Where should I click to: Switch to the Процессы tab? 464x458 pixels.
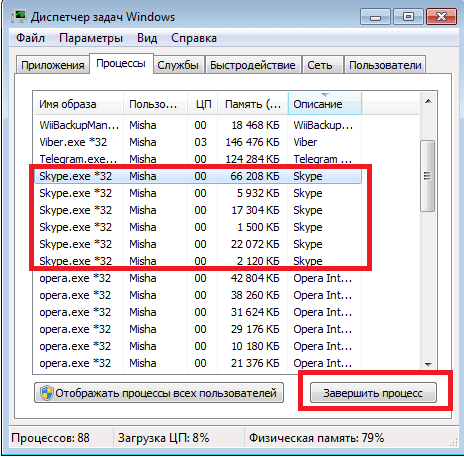[121, 63]
